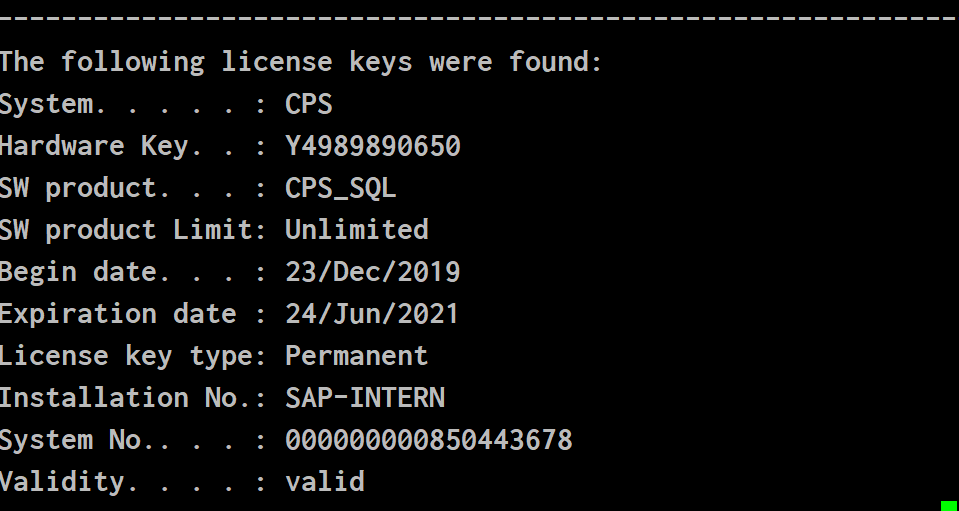Select the CPS system value

click(x=309, y=104)
